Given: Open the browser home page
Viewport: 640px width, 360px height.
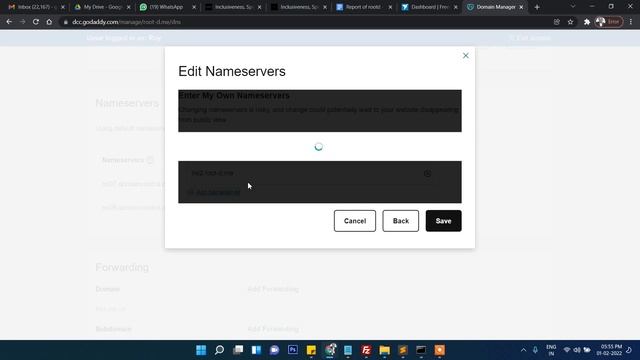Looking at the screenshot, I should [x=49, y=22].
